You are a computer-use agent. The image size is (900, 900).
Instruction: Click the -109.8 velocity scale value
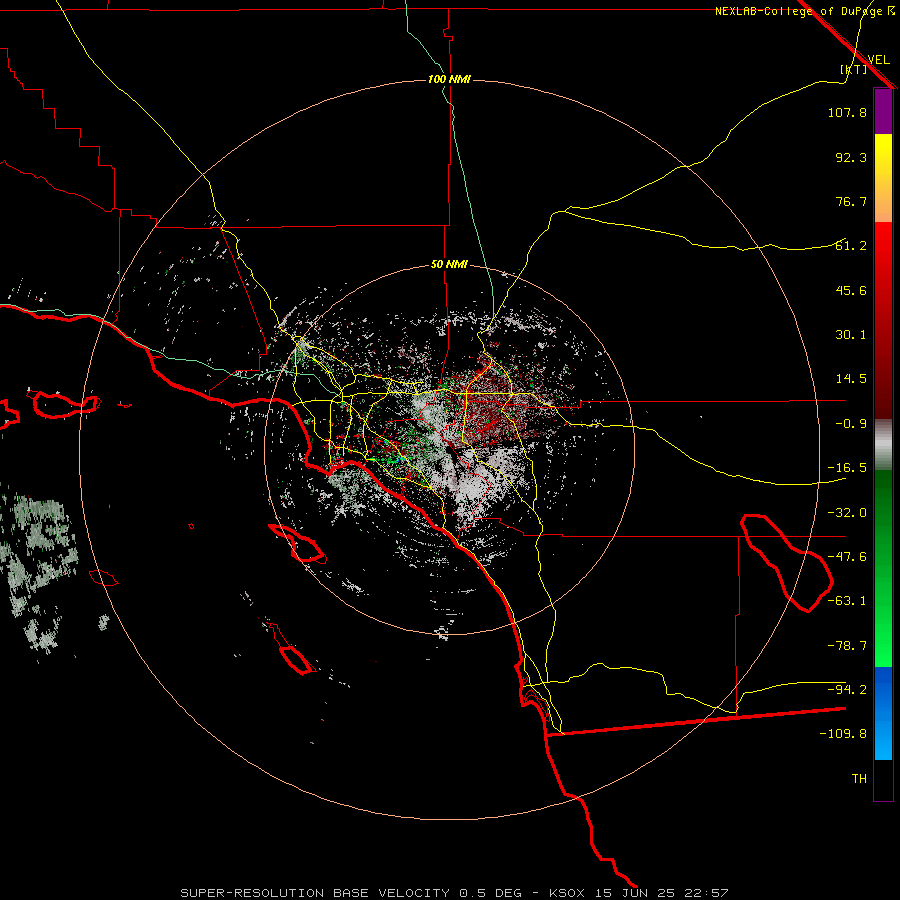843,734
